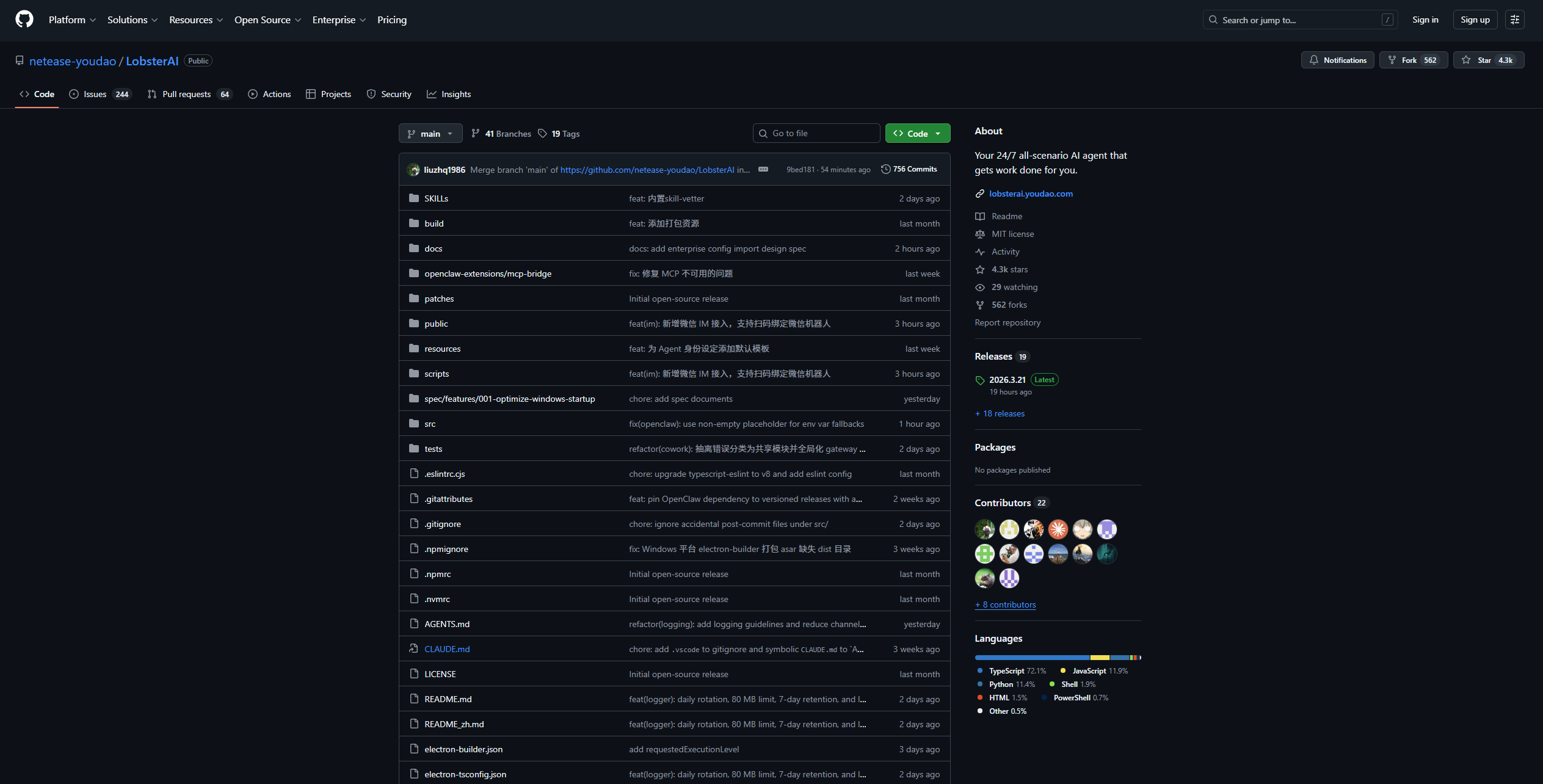Click the GitHub Octocat logo
1543x784 pixels.
(x=24, y=20)
